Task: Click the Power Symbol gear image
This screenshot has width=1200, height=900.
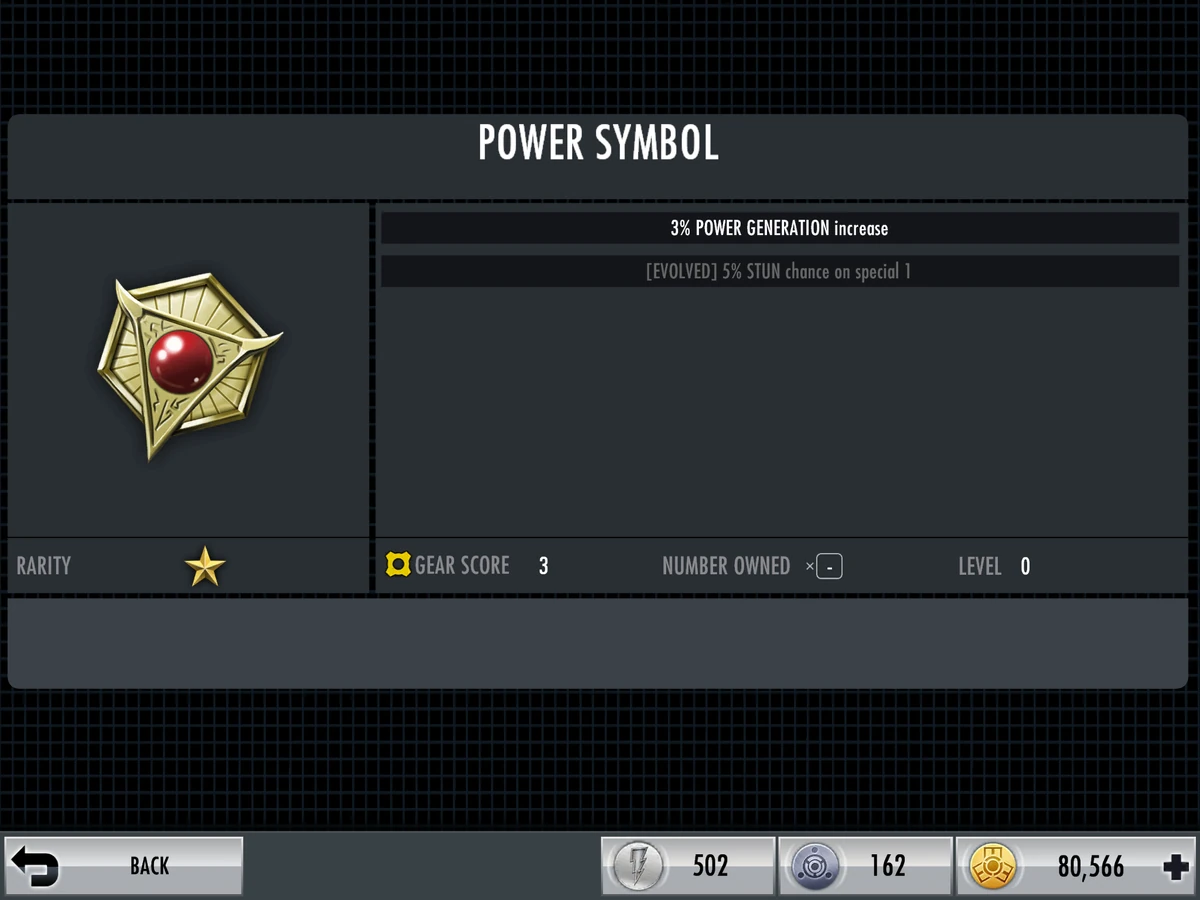Action: [x=190, y=367]
